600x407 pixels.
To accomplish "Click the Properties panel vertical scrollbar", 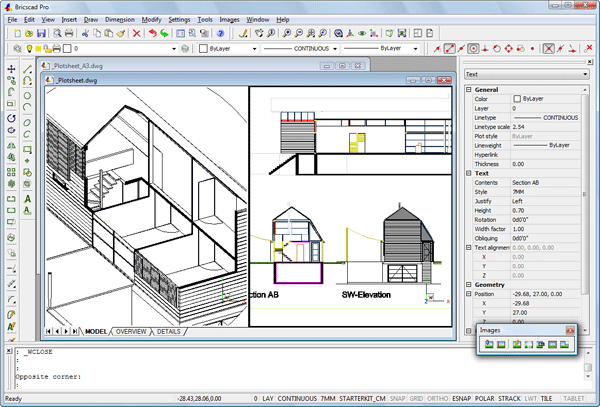I will pyautogui.click(x=585, y=195).
